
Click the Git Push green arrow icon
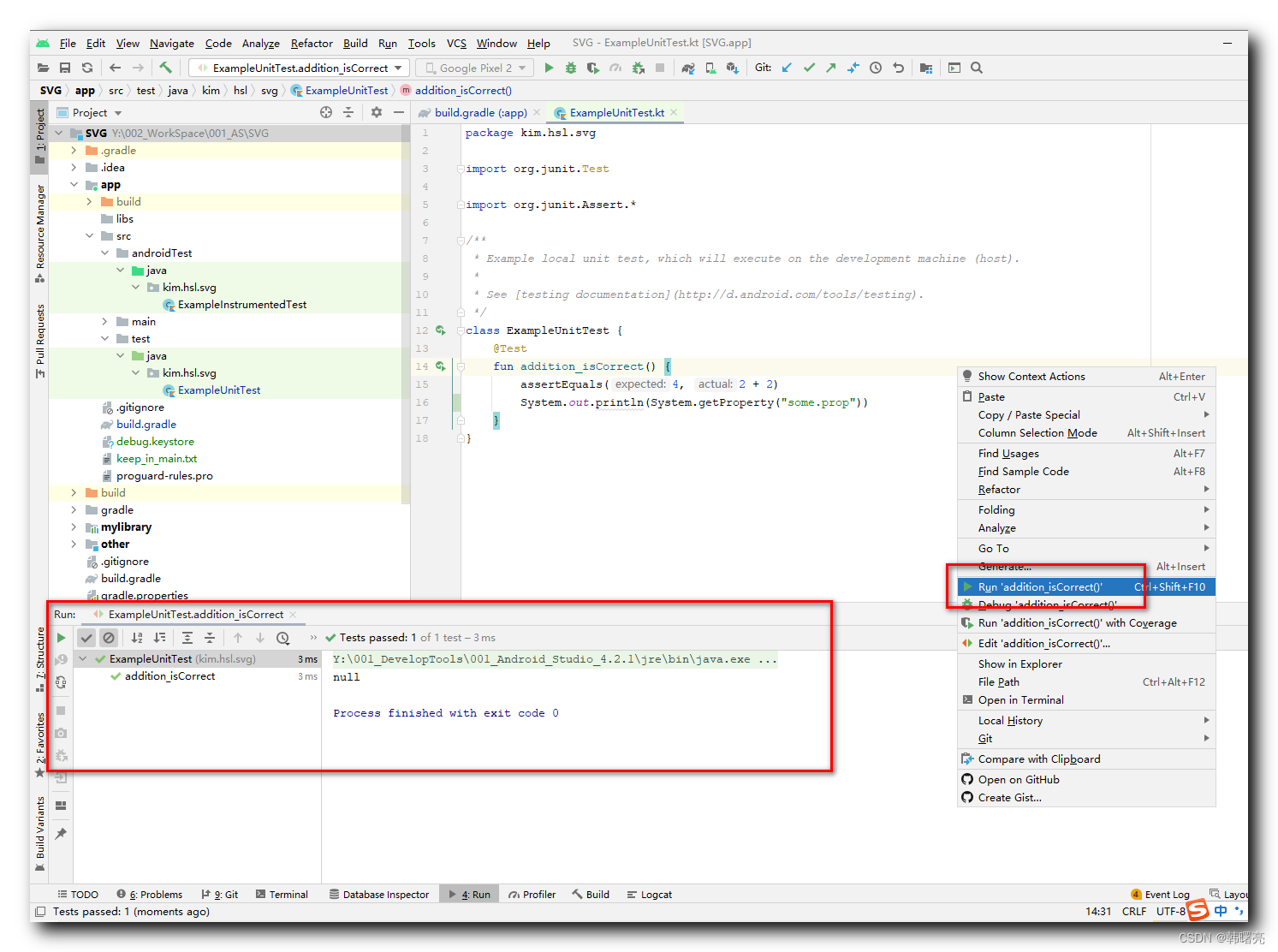[x=830, y=68]
